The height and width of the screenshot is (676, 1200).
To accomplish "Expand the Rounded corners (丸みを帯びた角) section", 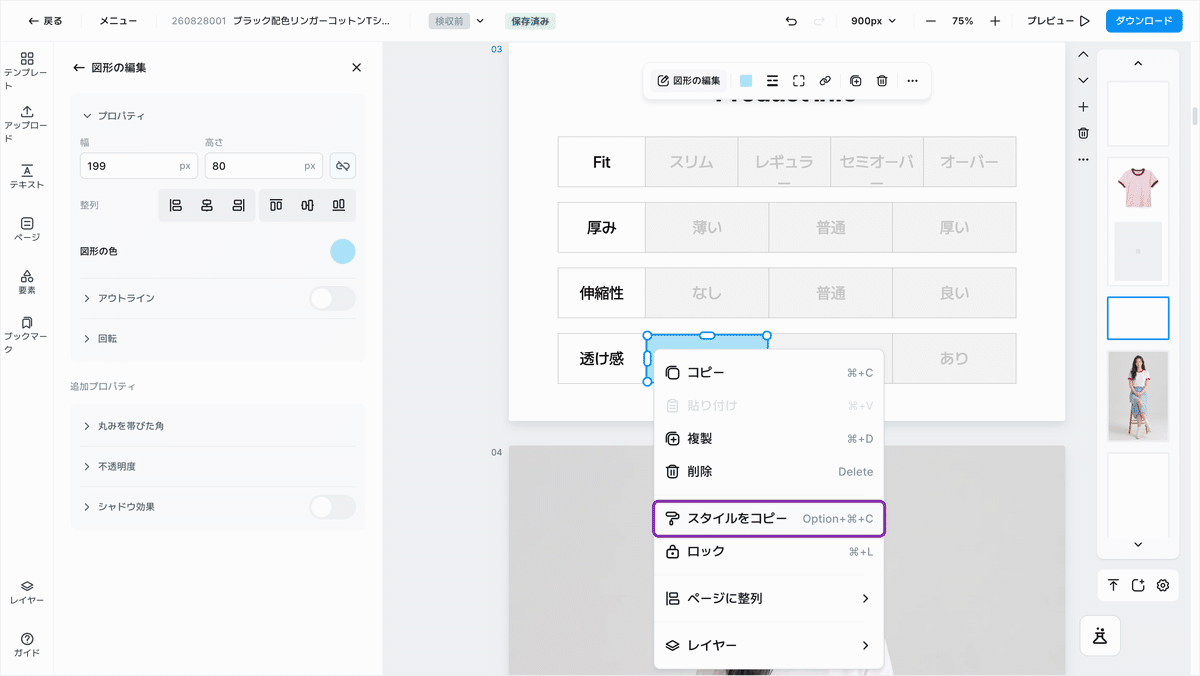I will 87,426.
